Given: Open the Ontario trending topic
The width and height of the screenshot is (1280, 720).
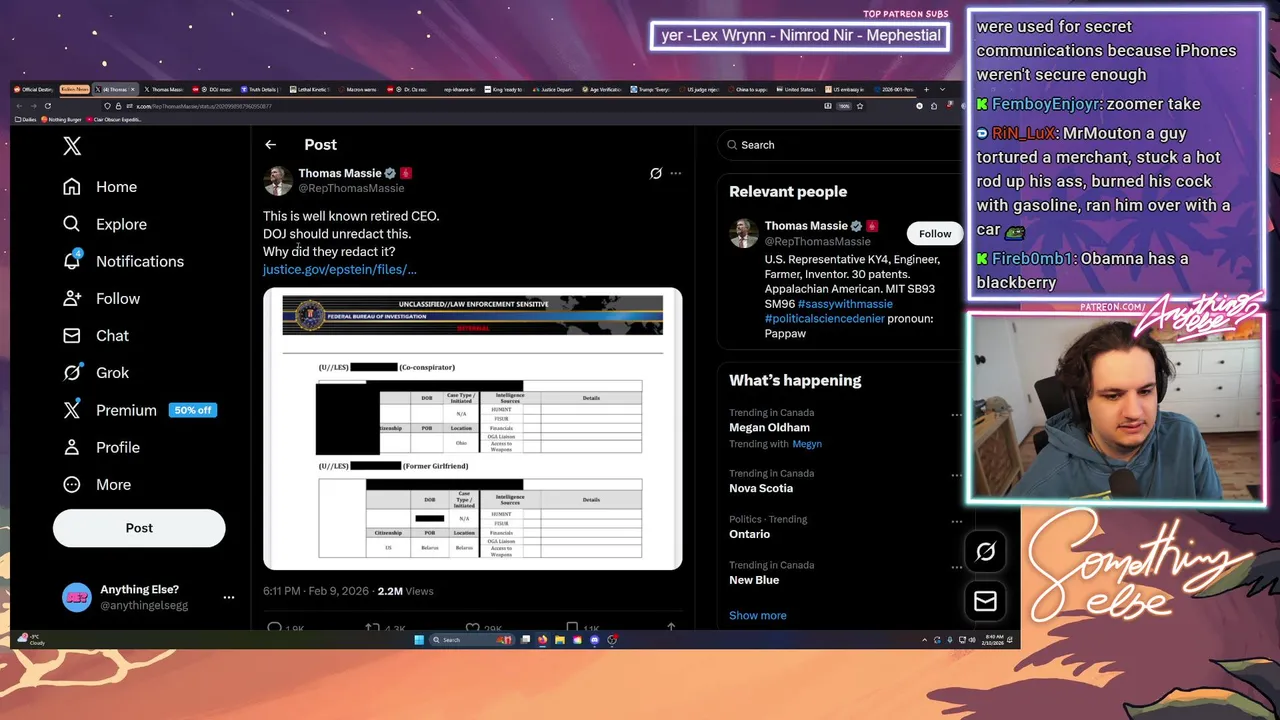Looking at the screenshot, I should coord(749,534).
